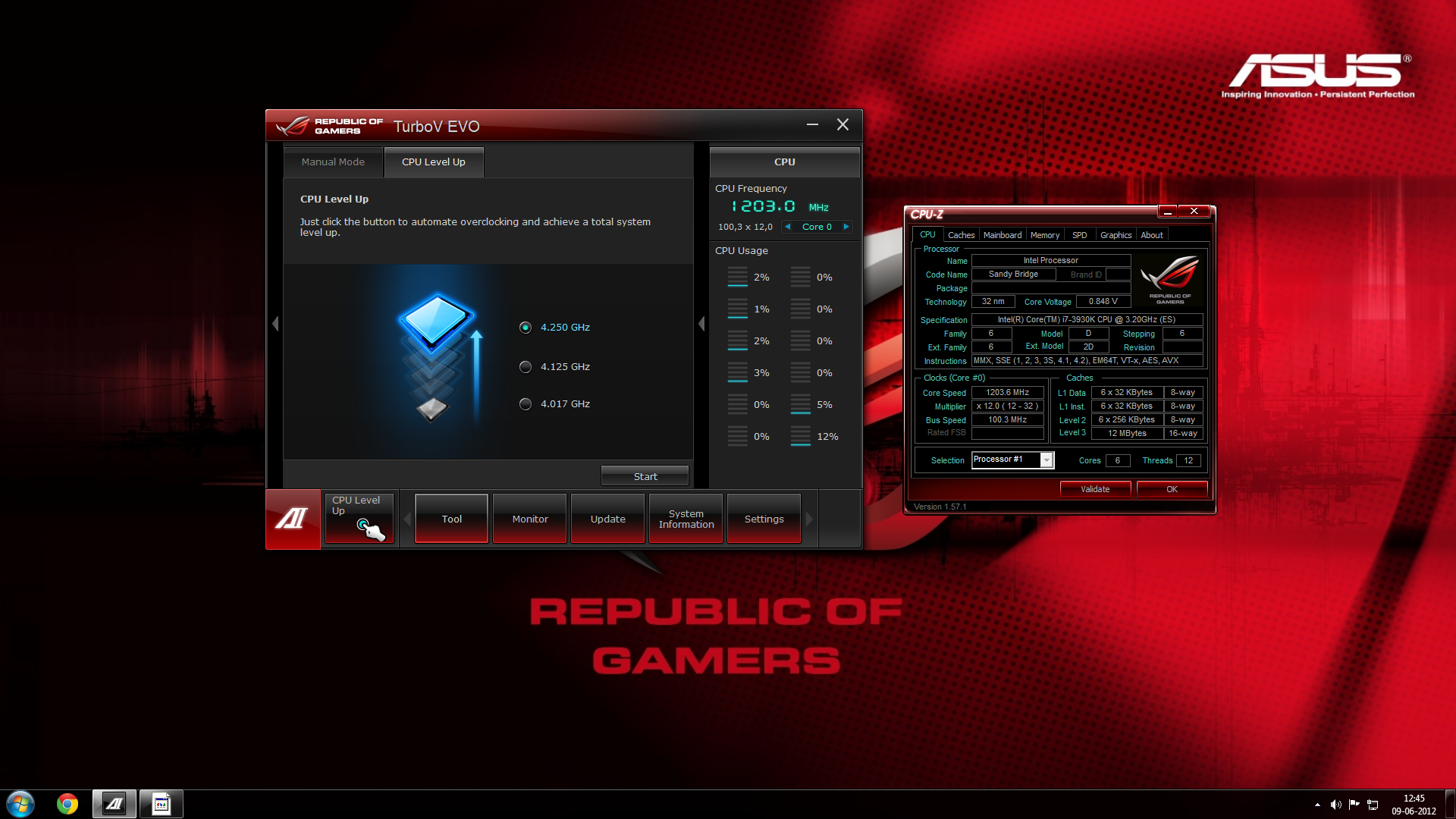Click the Core Voltage value 0.848 V
The height and width of the screenshot is (819, 1456).
coord(1103,302)
